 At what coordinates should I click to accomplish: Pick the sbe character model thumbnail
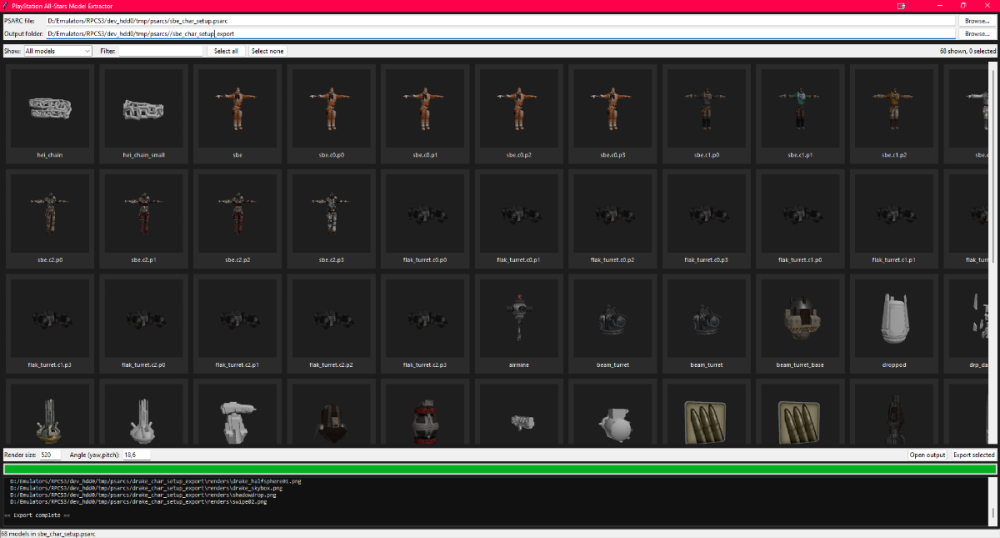click(x=237, y=113)
